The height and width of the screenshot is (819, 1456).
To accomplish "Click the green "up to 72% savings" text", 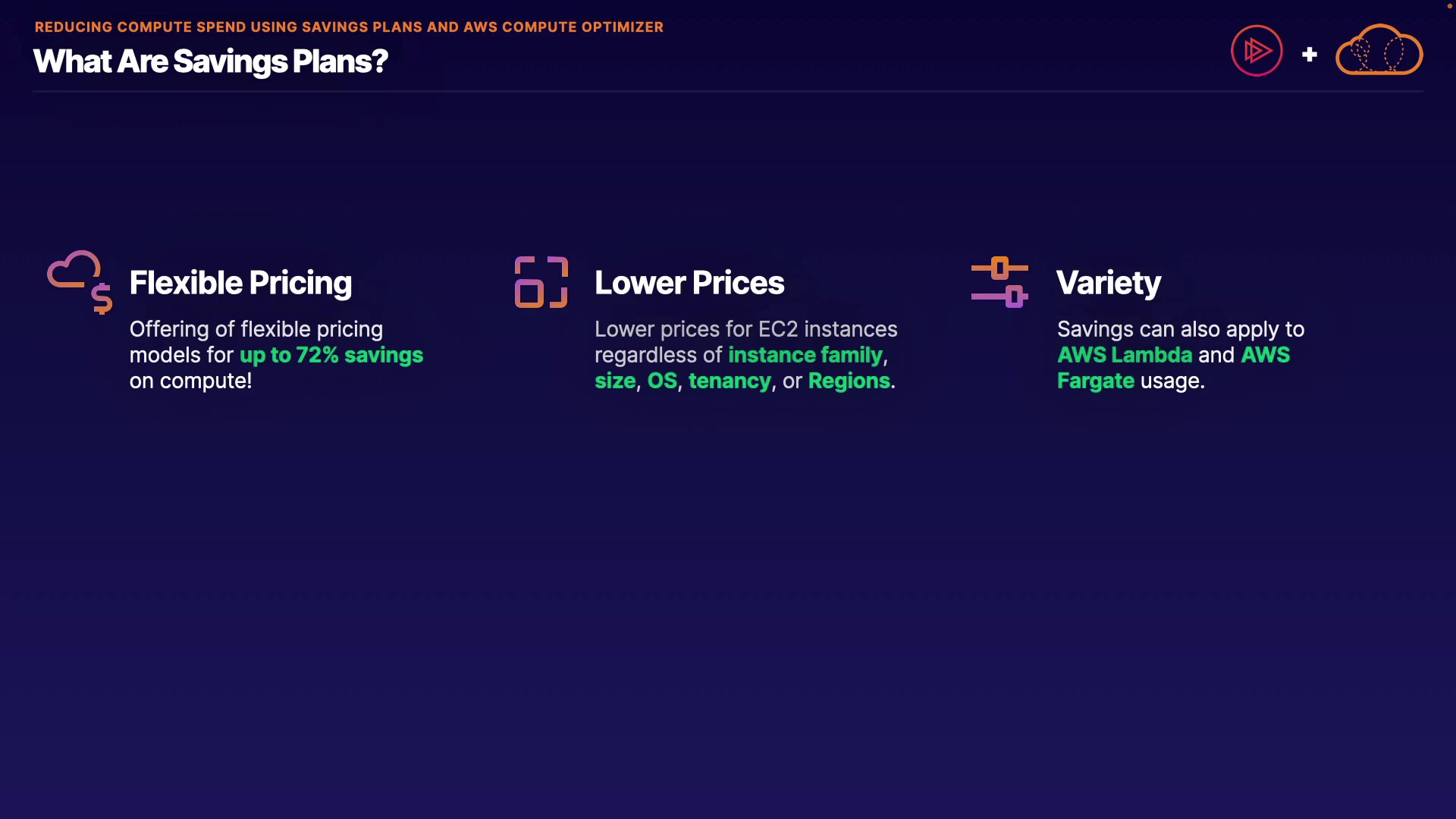I will click(x=331, y=355).
